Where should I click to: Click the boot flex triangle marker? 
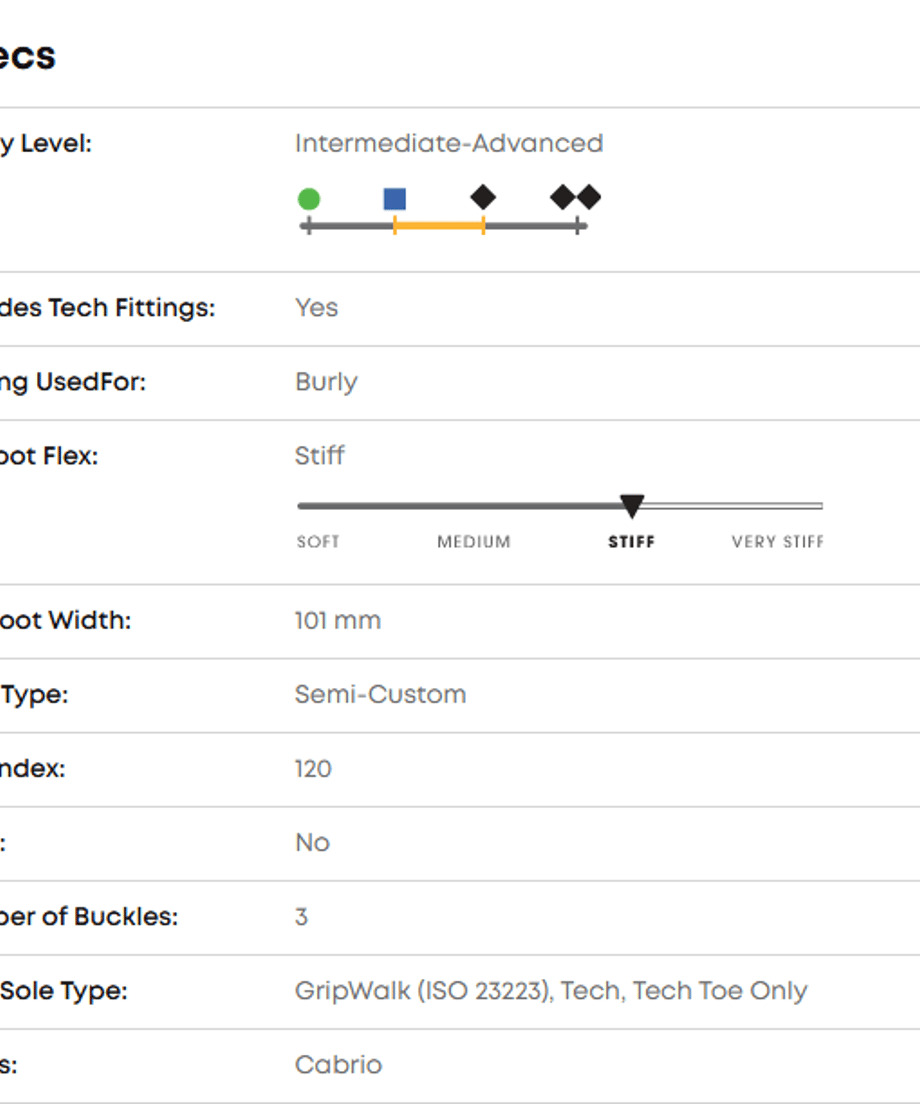(632, 506)
